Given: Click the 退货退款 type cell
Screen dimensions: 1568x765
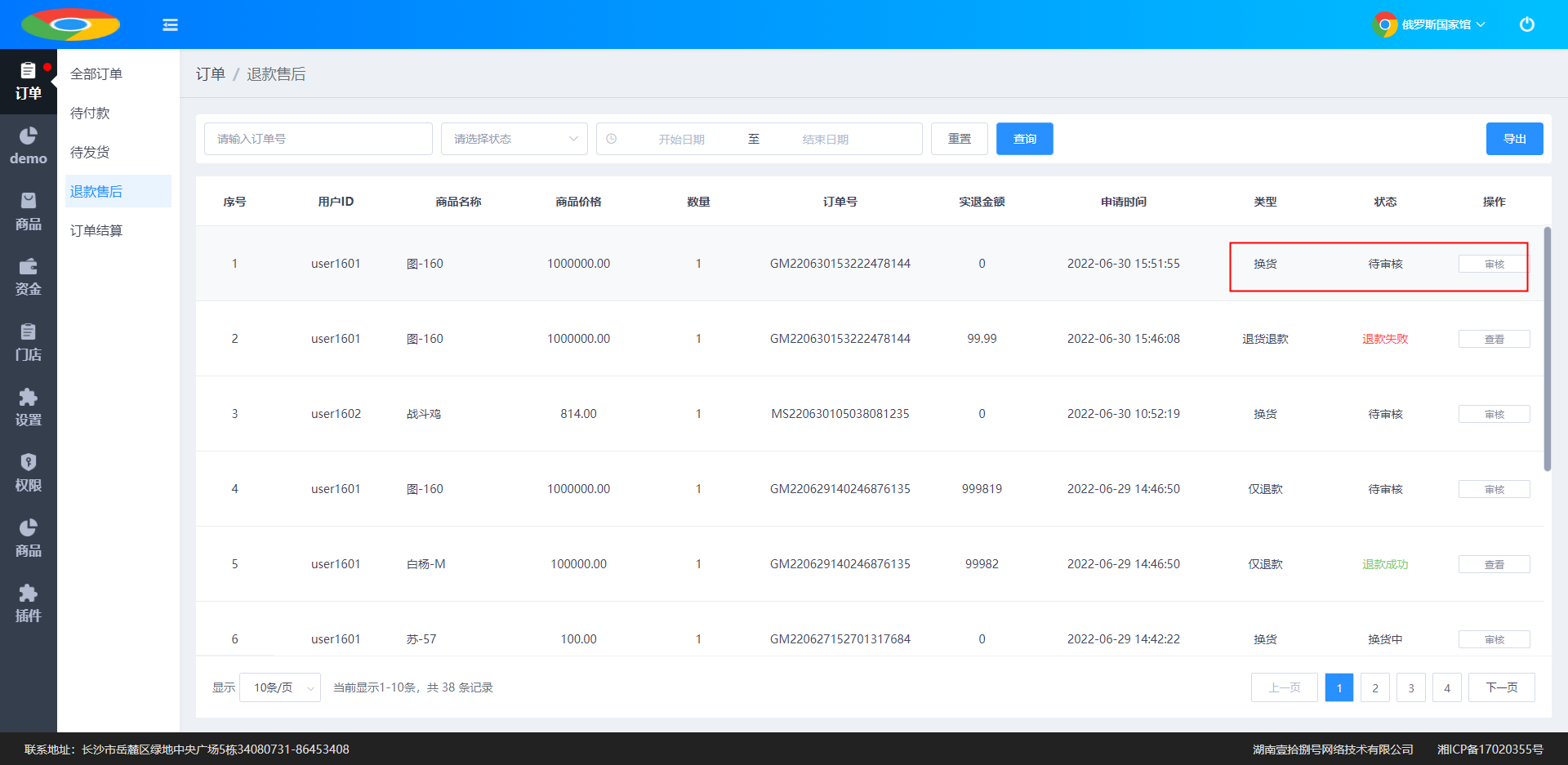Looking at the screenshot, I should [1265, 339].
